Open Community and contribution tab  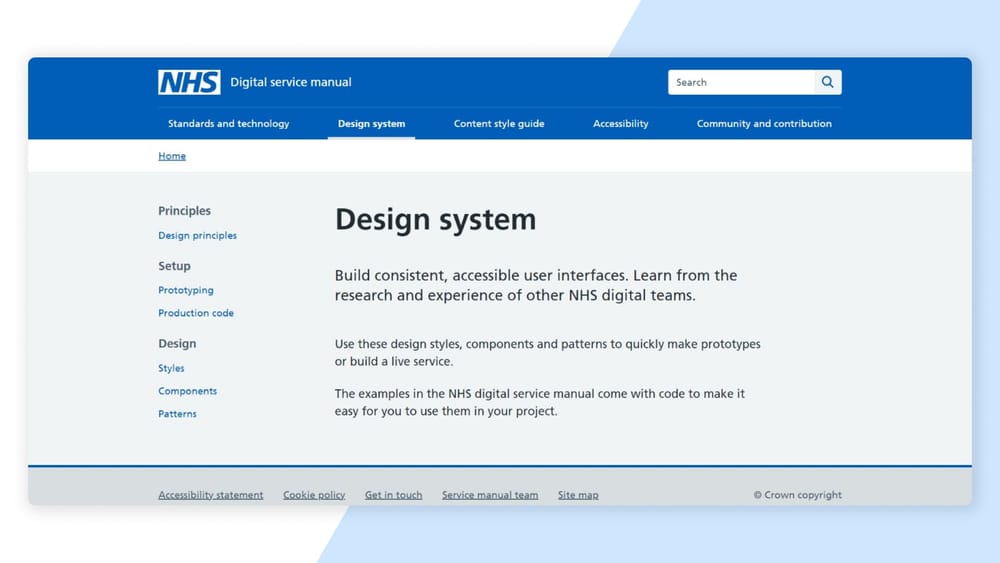tap(764, 124)
